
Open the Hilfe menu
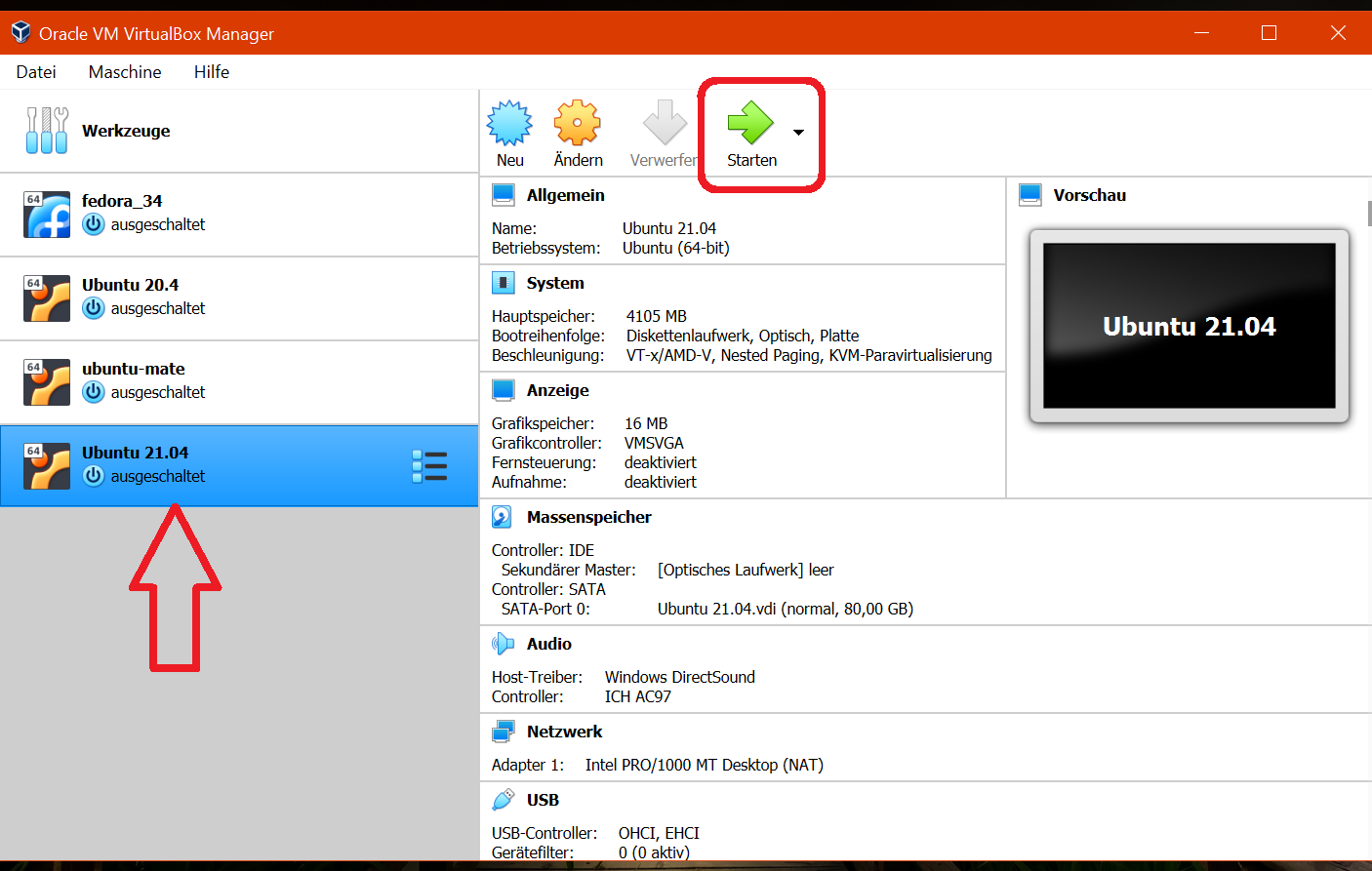[212, 72]
